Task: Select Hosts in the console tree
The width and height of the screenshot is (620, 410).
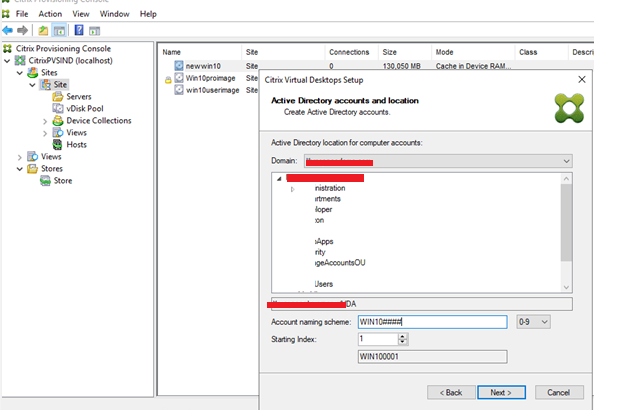Action: (77, 144)
